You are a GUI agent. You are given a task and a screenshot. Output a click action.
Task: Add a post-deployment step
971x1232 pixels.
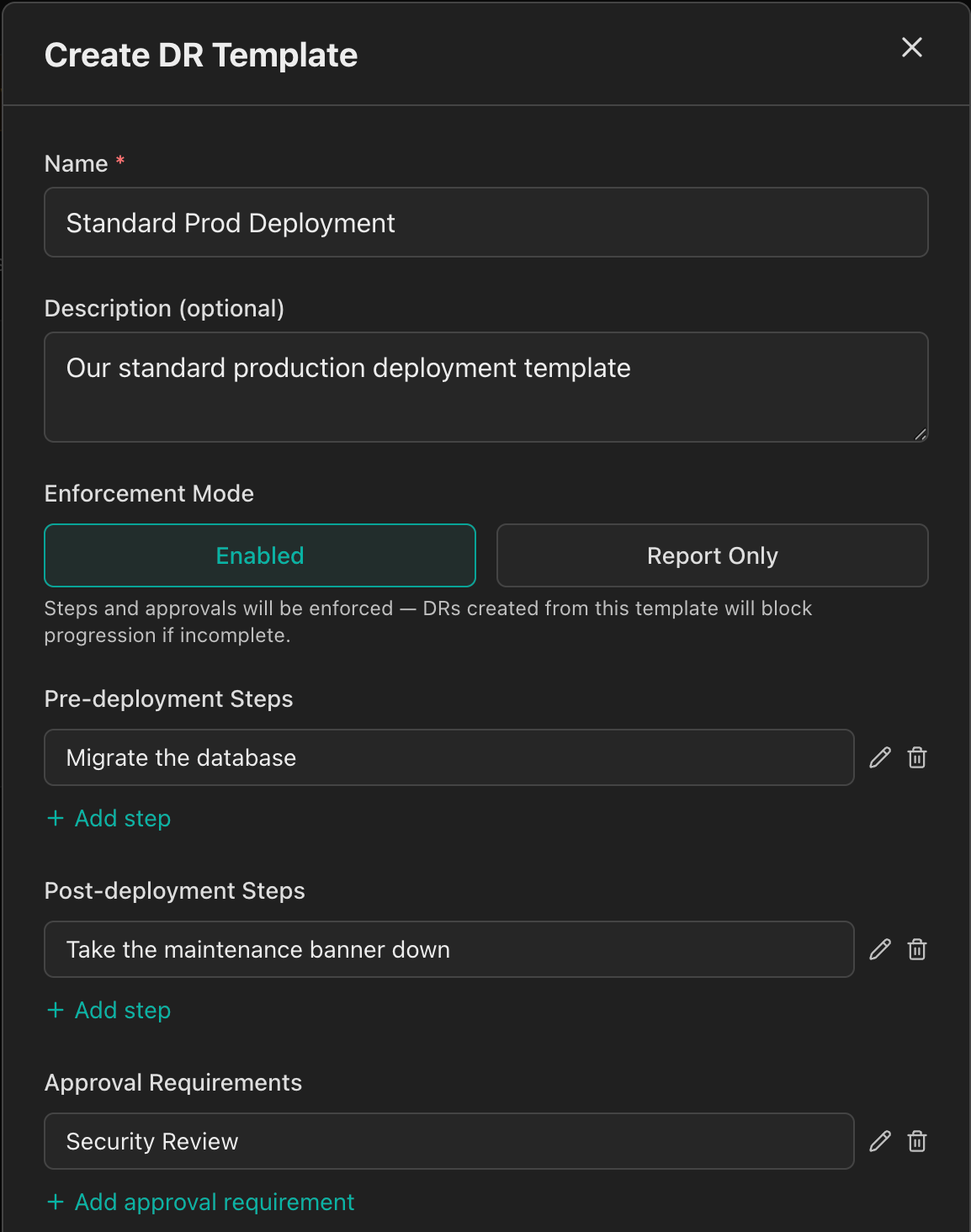click(109, 1010)
